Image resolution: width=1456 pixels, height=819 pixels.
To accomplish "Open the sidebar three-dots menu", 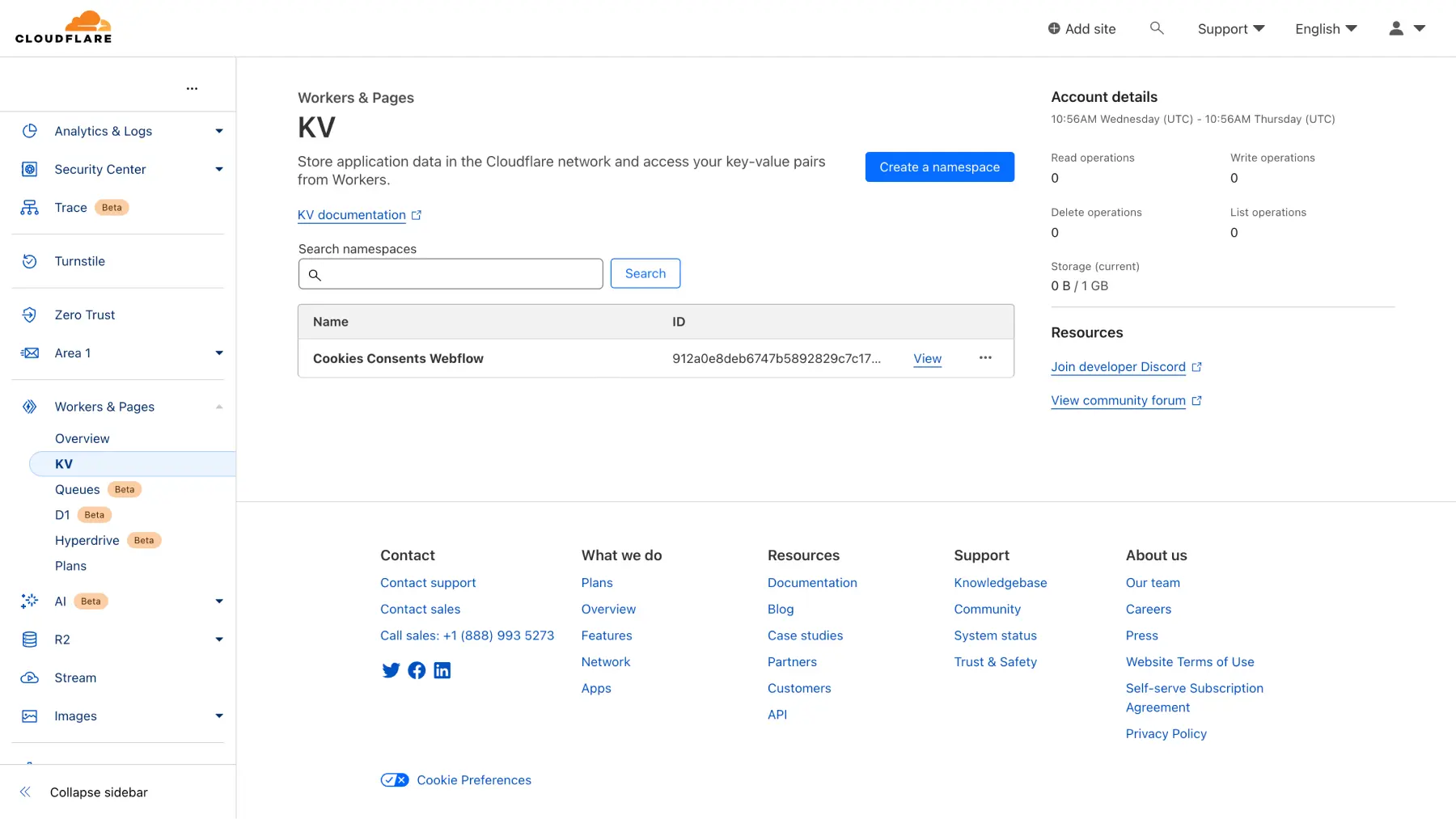I will (x=192, y=88).
